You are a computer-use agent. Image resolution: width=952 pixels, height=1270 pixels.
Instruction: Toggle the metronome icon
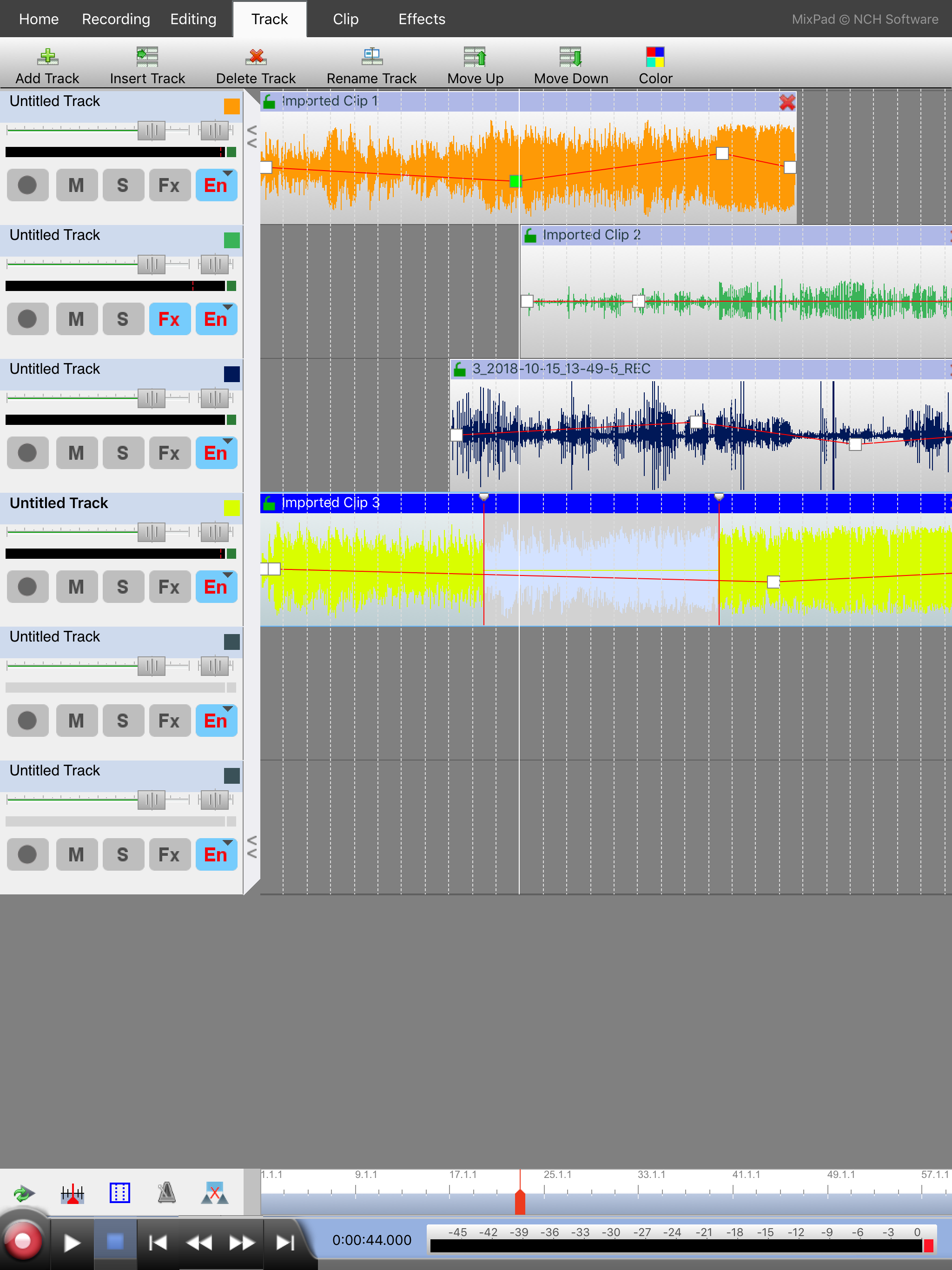pyautogui.click(x=166, y=1192)
